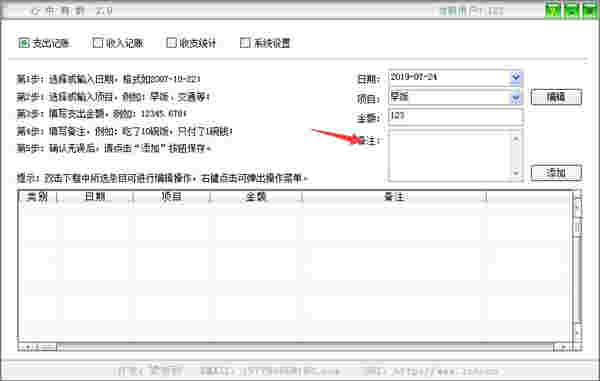The height and width of the screenshot is (381, 600).
Task: Click the 金额 amount input field
Action: 455,117
